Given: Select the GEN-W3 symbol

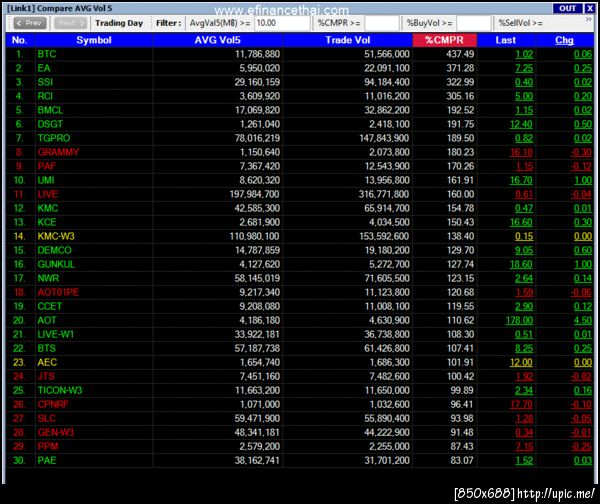Looking at the screenshot, I should (55, 432).
